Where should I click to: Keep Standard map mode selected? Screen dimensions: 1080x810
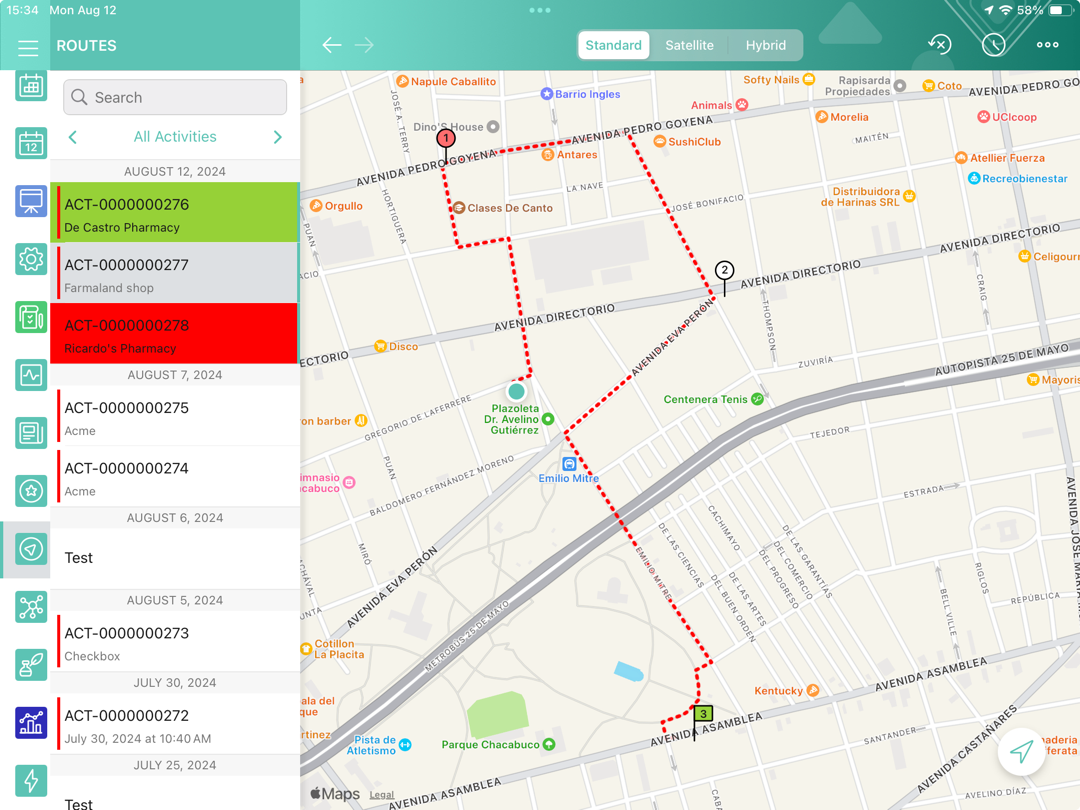pyautogui.click(x=613, y=45)
